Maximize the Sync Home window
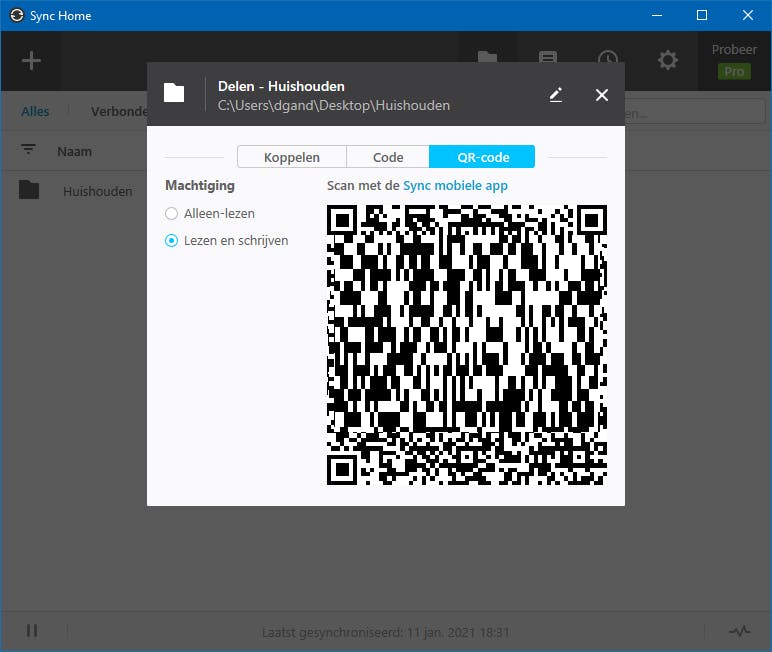Image resolution: width=772 pixels, height=652 pixels. [x=702, y=15]
